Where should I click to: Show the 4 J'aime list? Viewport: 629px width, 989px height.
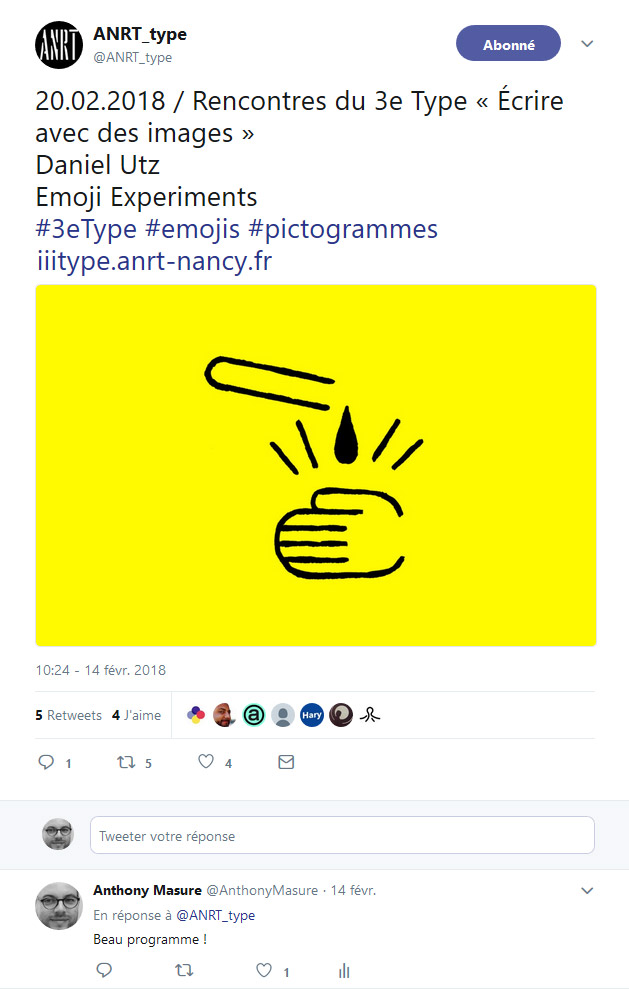(136, 715)
